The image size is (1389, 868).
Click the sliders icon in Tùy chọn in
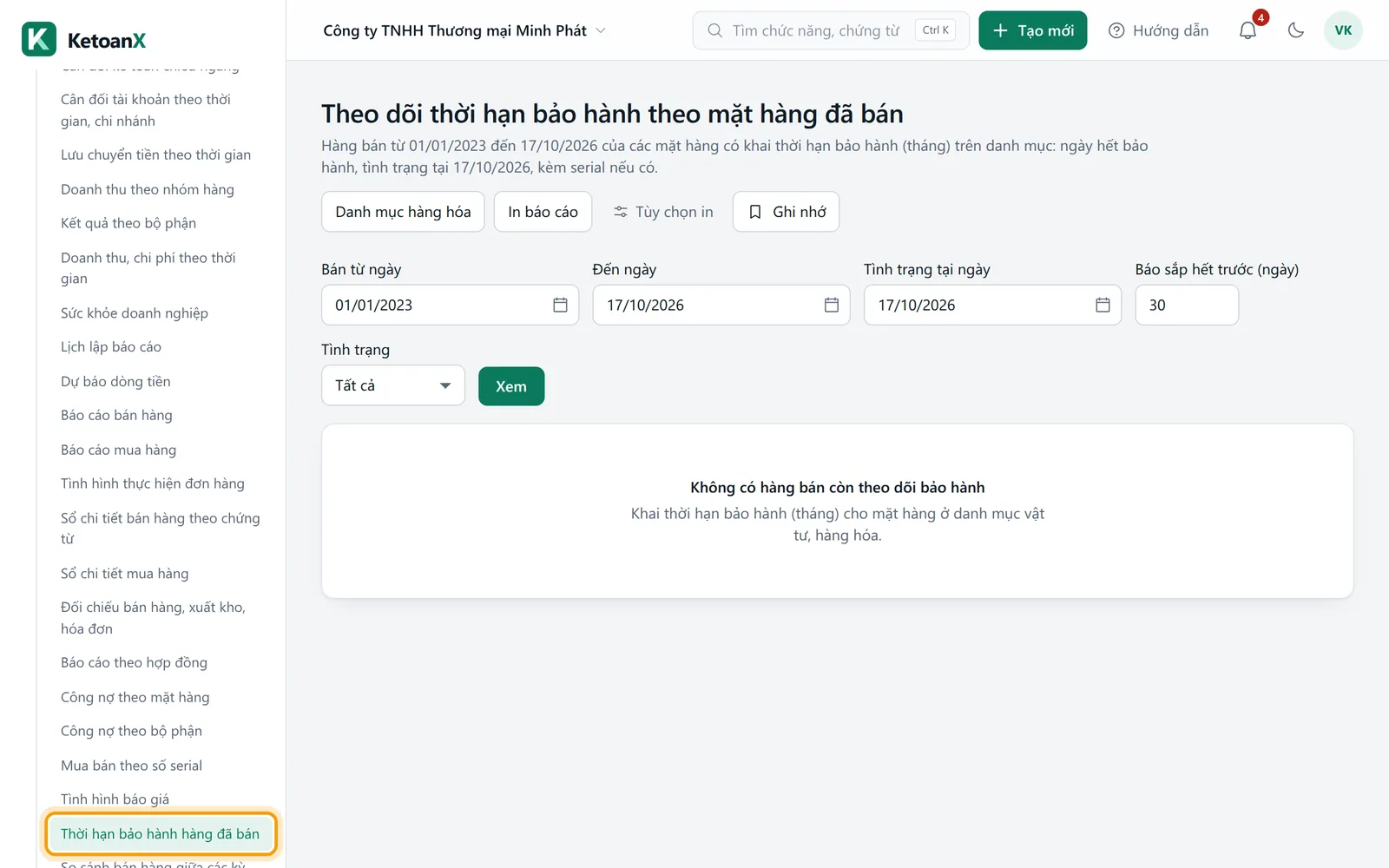coord(621,212)
